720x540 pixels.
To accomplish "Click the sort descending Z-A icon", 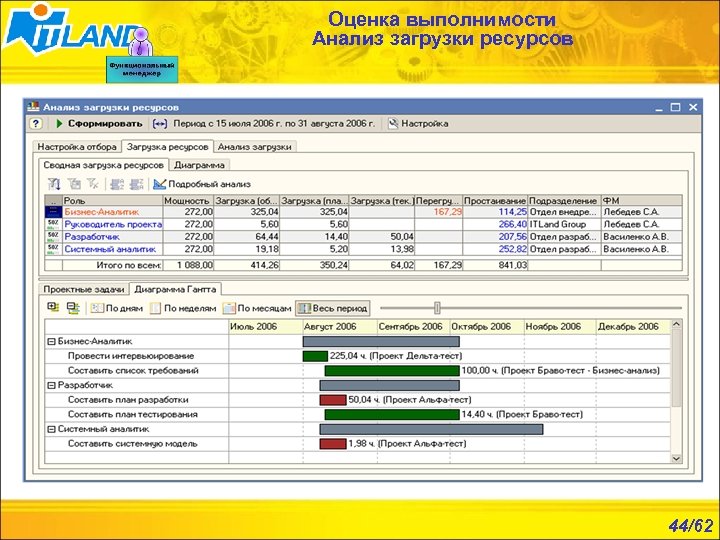I will coord(136,184).
